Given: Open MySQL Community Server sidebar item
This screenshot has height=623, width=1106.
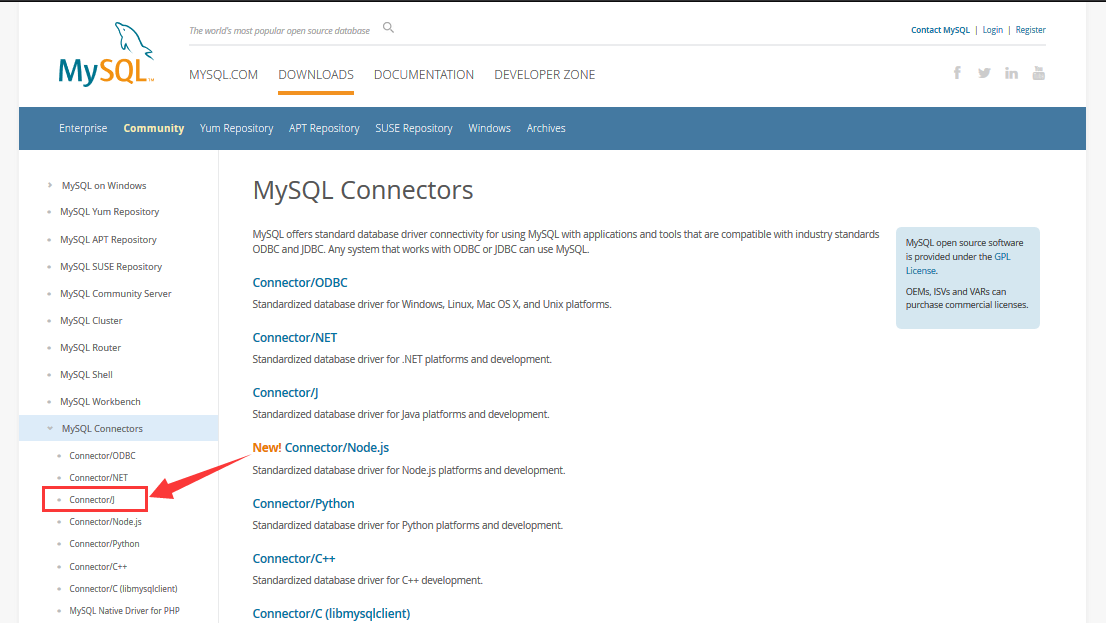Looking at the screenshot, I should pyautogui.click(x=116, y=294).
